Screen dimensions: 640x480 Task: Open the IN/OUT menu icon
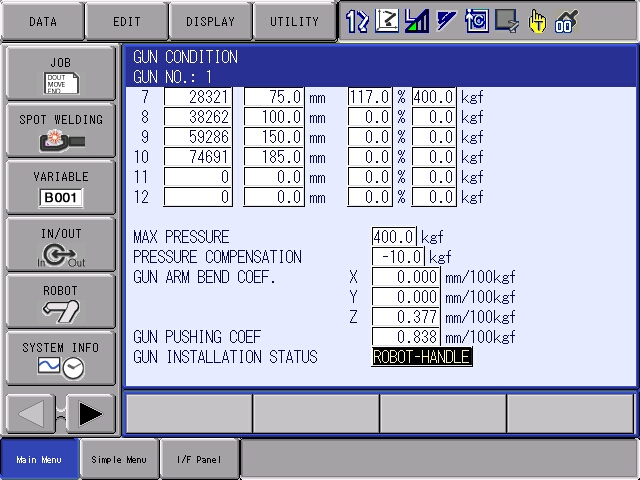click(x=61, y=244)
